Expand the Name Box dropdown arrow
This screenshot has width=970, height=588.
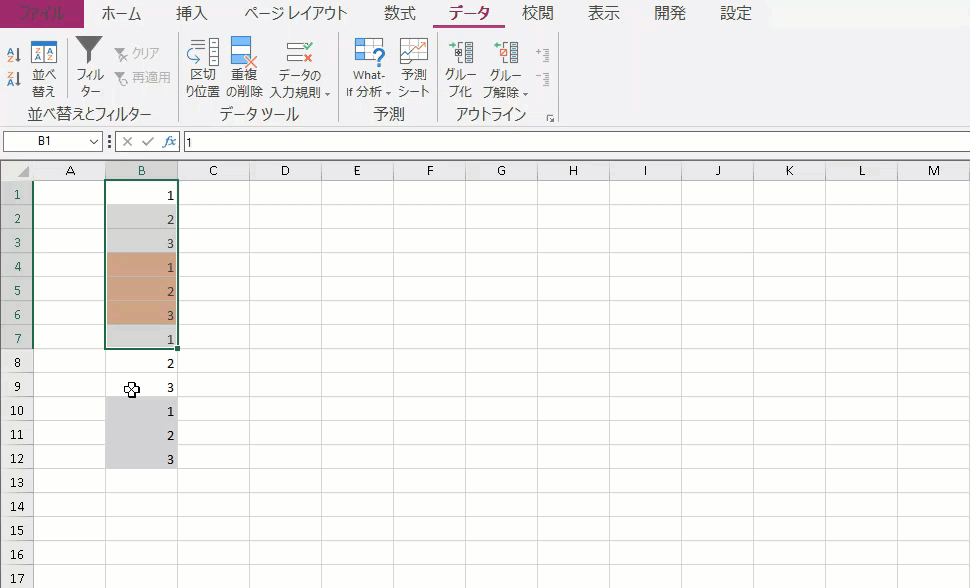pos(95,142)
